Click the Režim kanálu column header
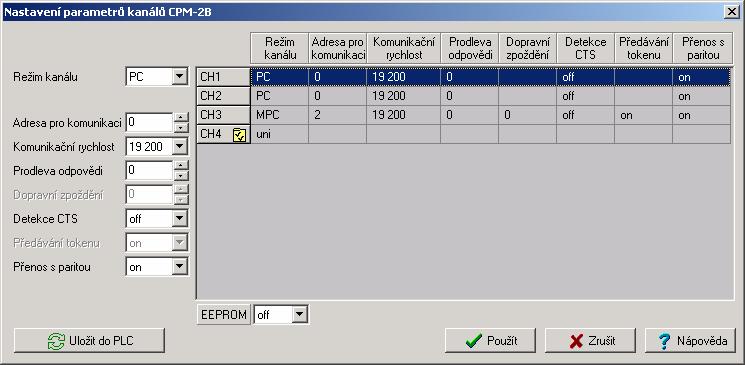Image resolution: width=745 pixels, height=365 pixels. click(x=280, y=48)
